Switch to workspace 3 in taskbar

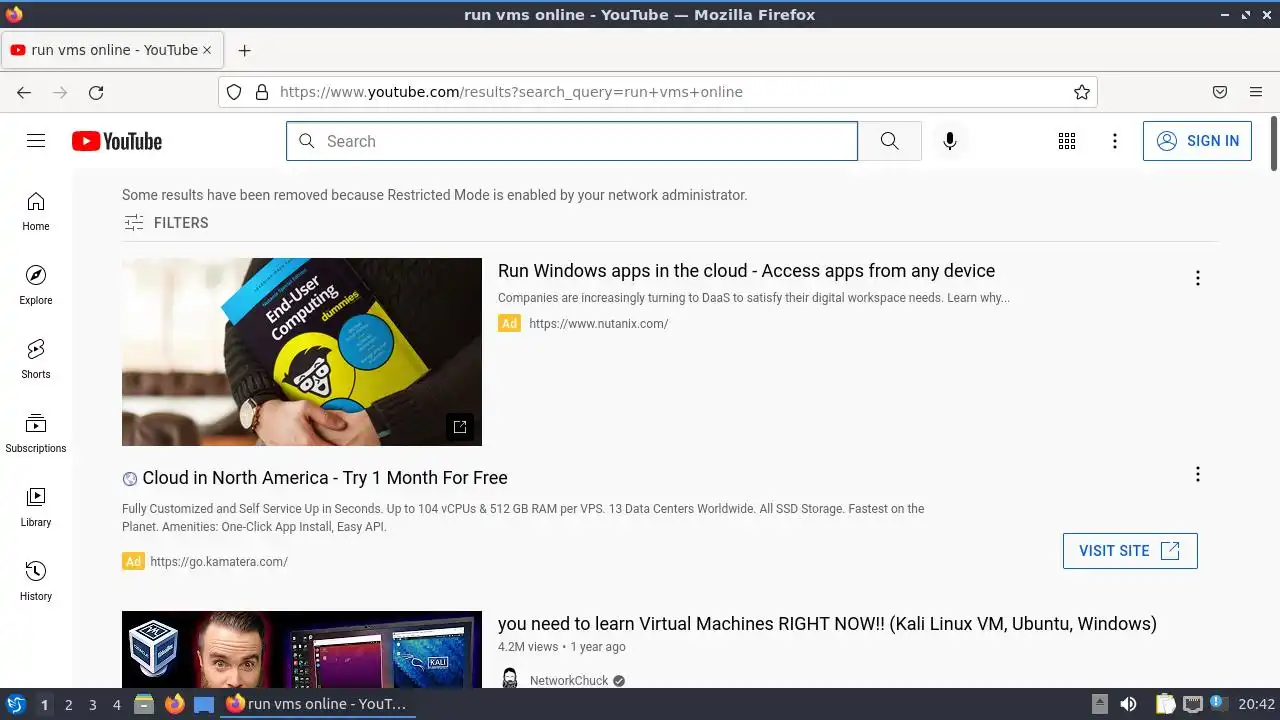tap(92, 705)
